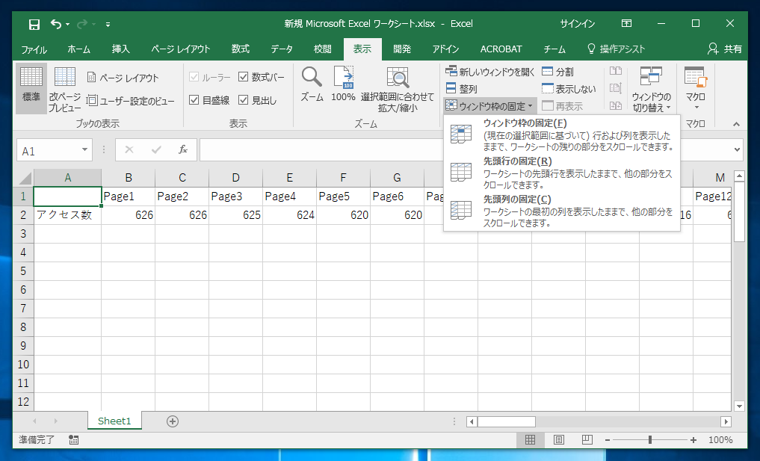This screenshot has height=461, width=760.
Task: Expand the formula bar chevron
Action: pyautogui.click(x=737, y=150)
